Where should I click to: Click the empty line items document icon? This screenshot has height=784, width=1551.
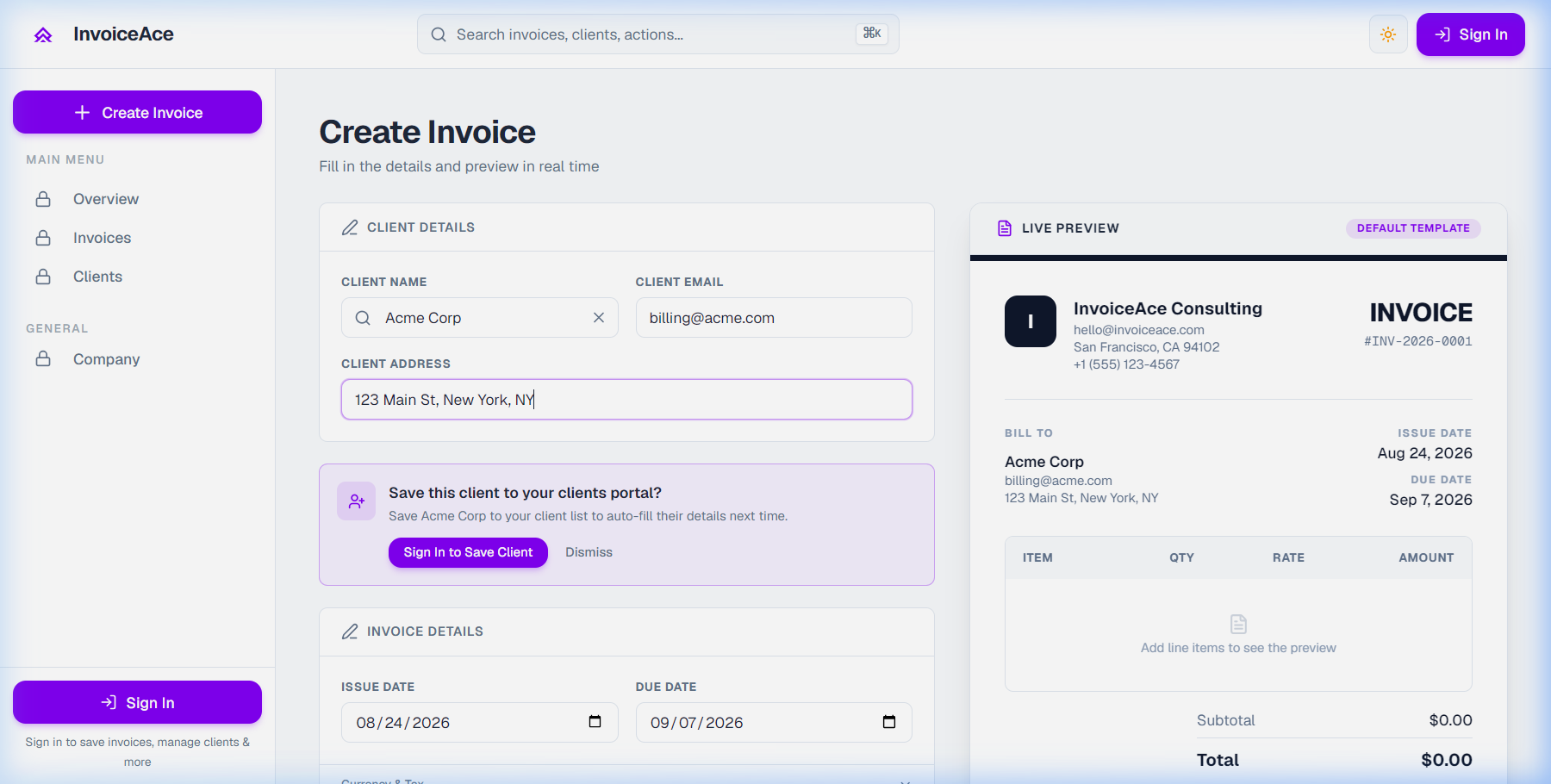[x=1238, y=624]
